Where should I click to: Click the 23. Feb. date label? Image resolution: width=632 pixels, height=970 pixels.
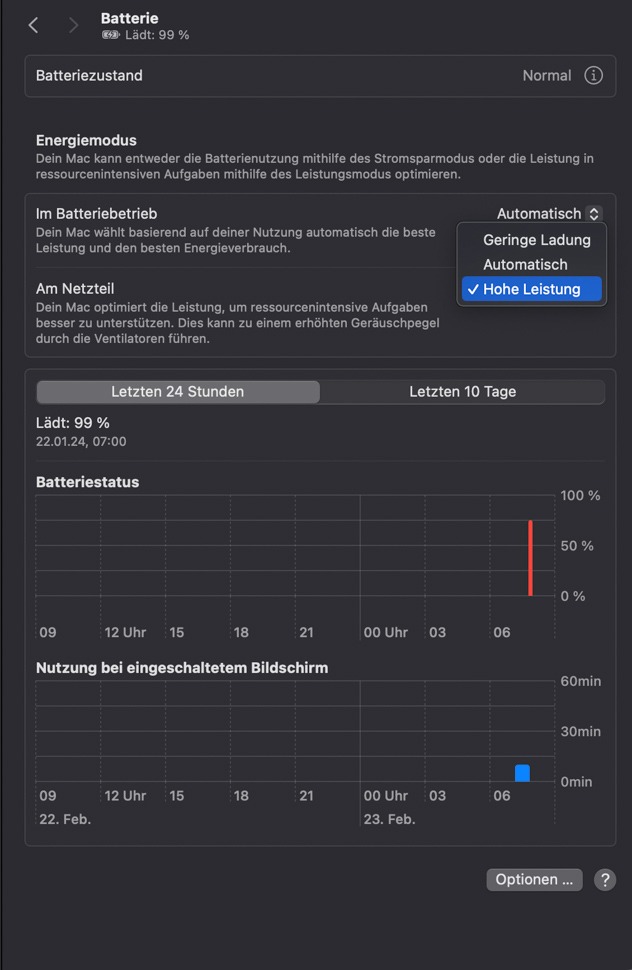(x=389, y=819)
